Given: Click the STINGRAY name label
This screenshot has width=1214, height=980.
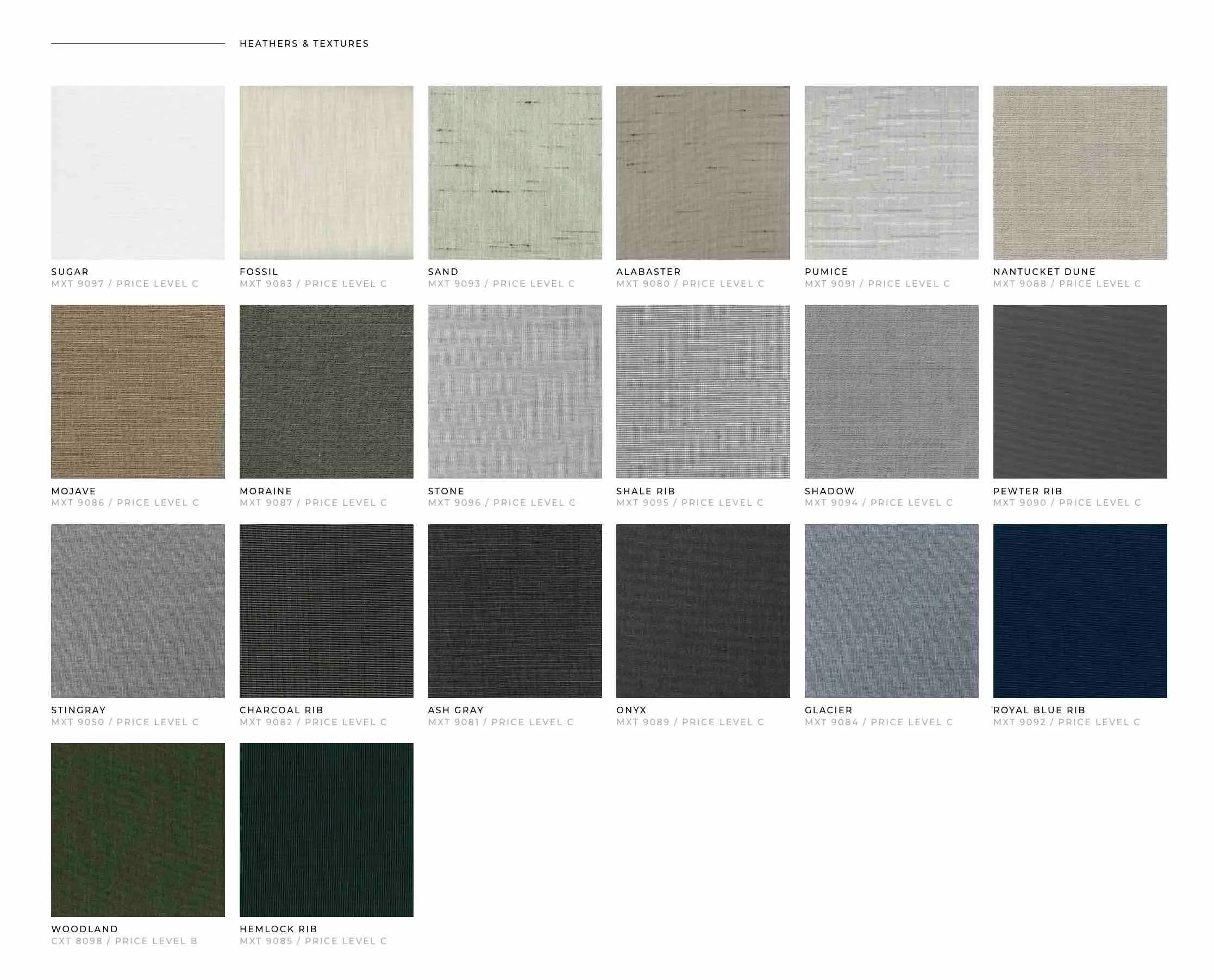Looking at the screenshot, I should pyautogui.click(x=78, y=710).
